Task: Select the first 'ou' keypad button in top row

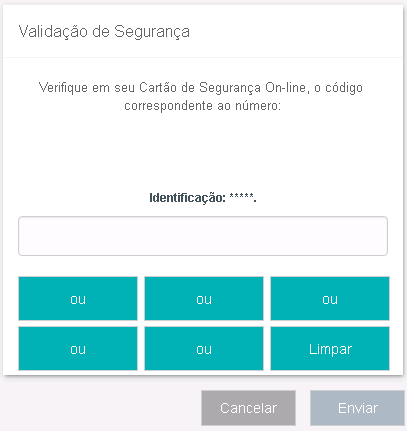Action: pos(78,298)
